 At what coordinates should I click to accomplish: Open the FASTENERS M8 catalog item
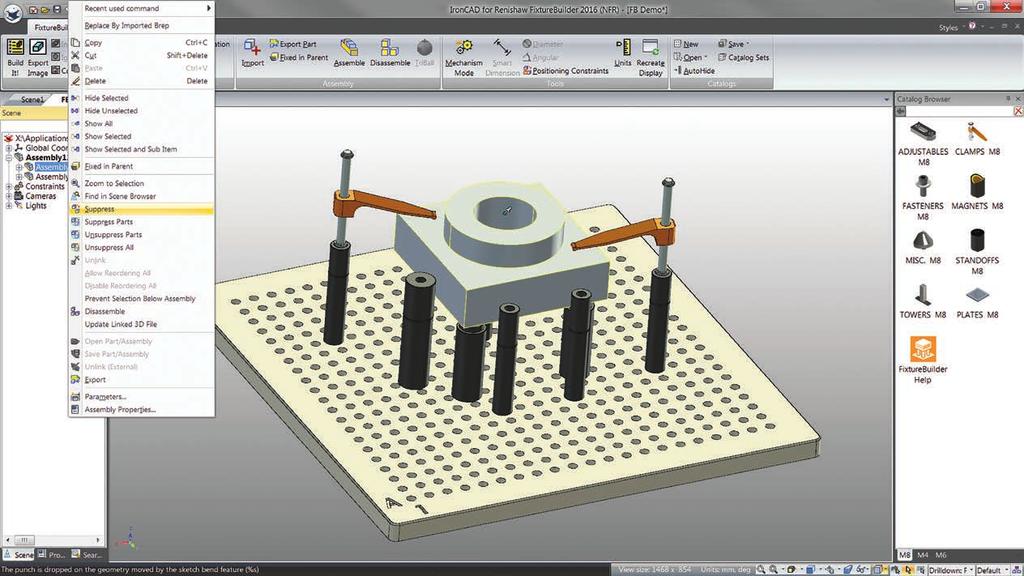(x=923, y=198)
